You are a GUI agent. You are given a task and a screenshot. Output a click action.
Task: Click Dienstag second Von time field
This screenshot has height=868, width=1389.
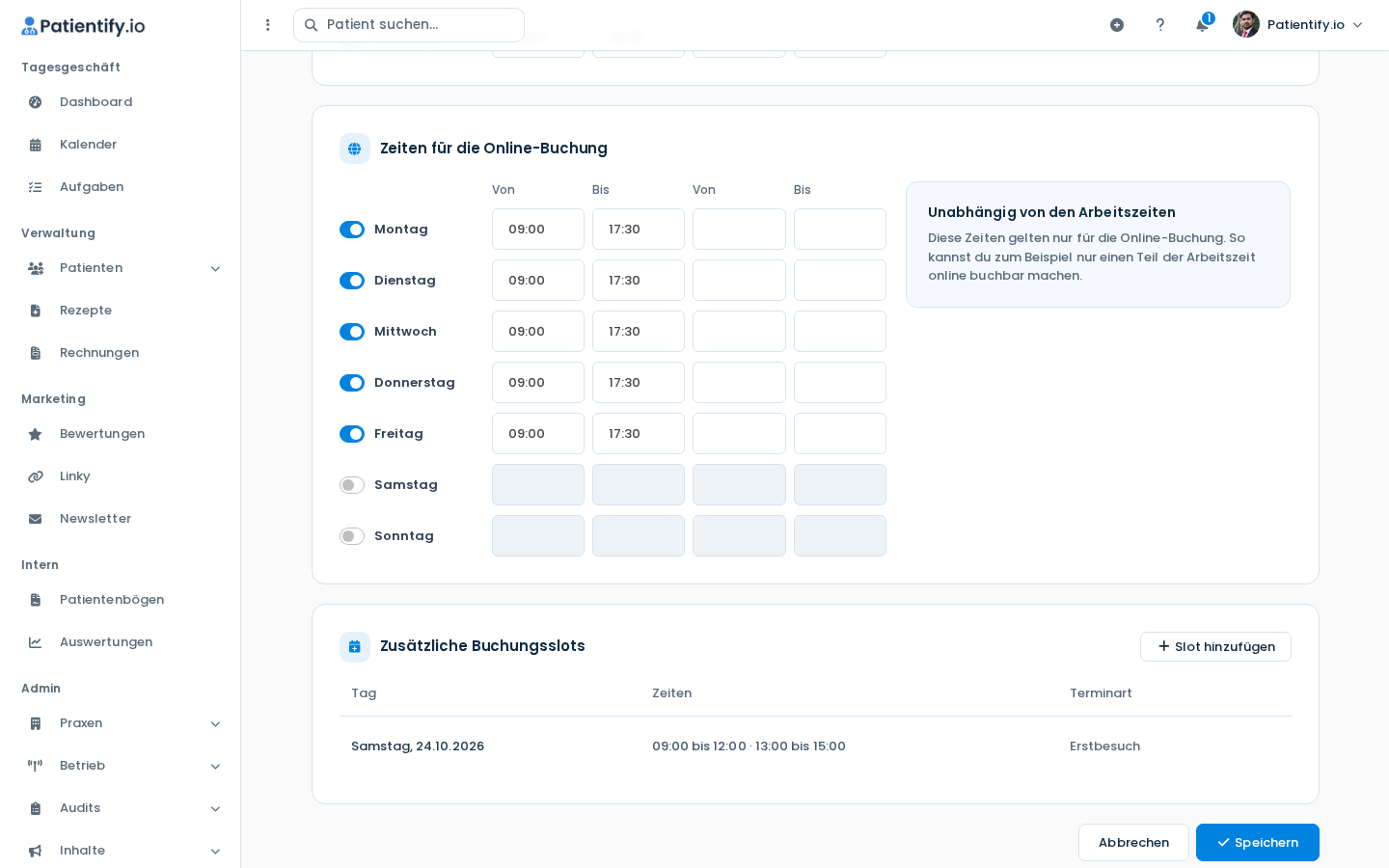[739, 281]
